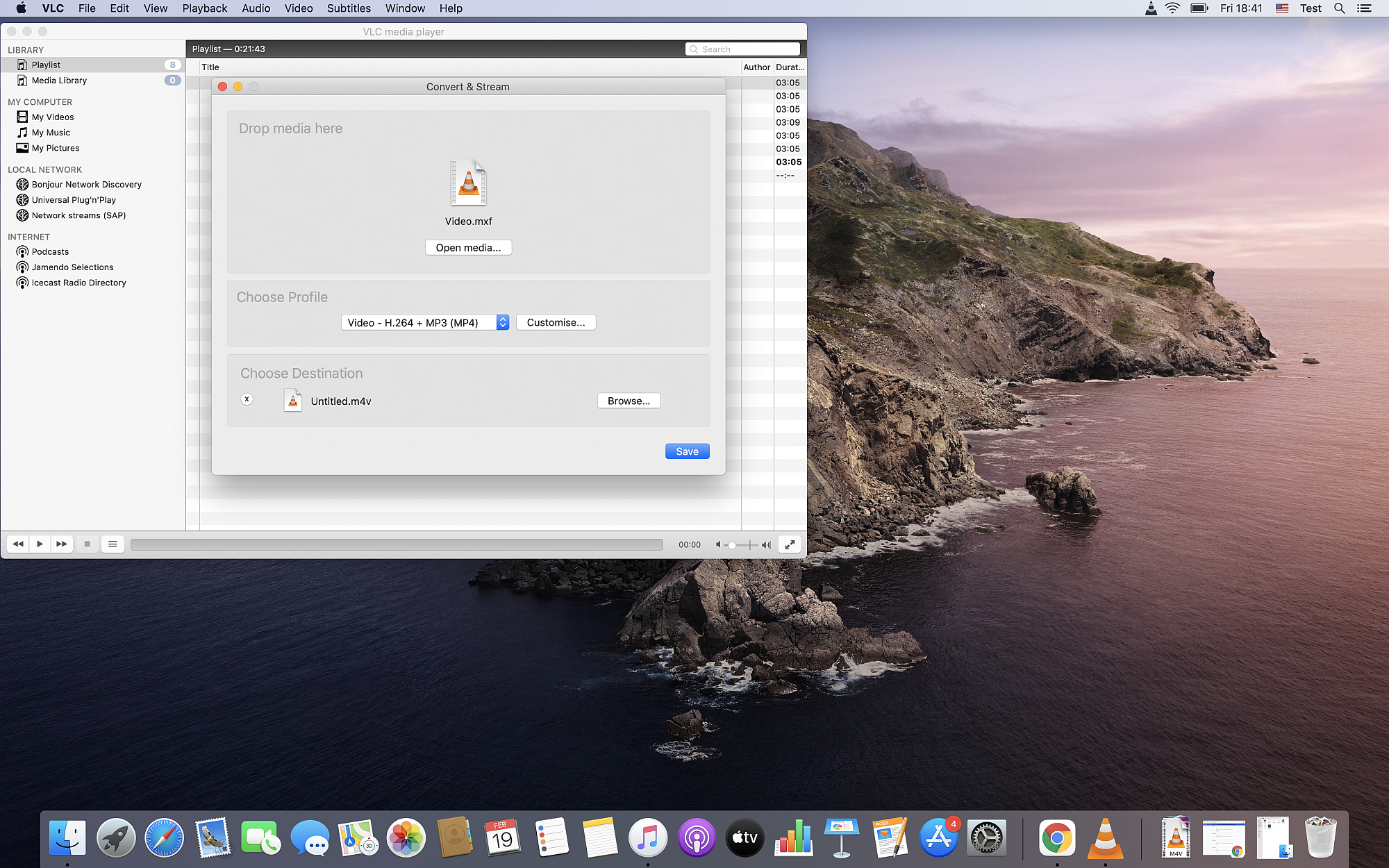The width and height of the screenshot is (1389, 868).
Task: Click the stop playback button
Action: click(x=87, y=544)
